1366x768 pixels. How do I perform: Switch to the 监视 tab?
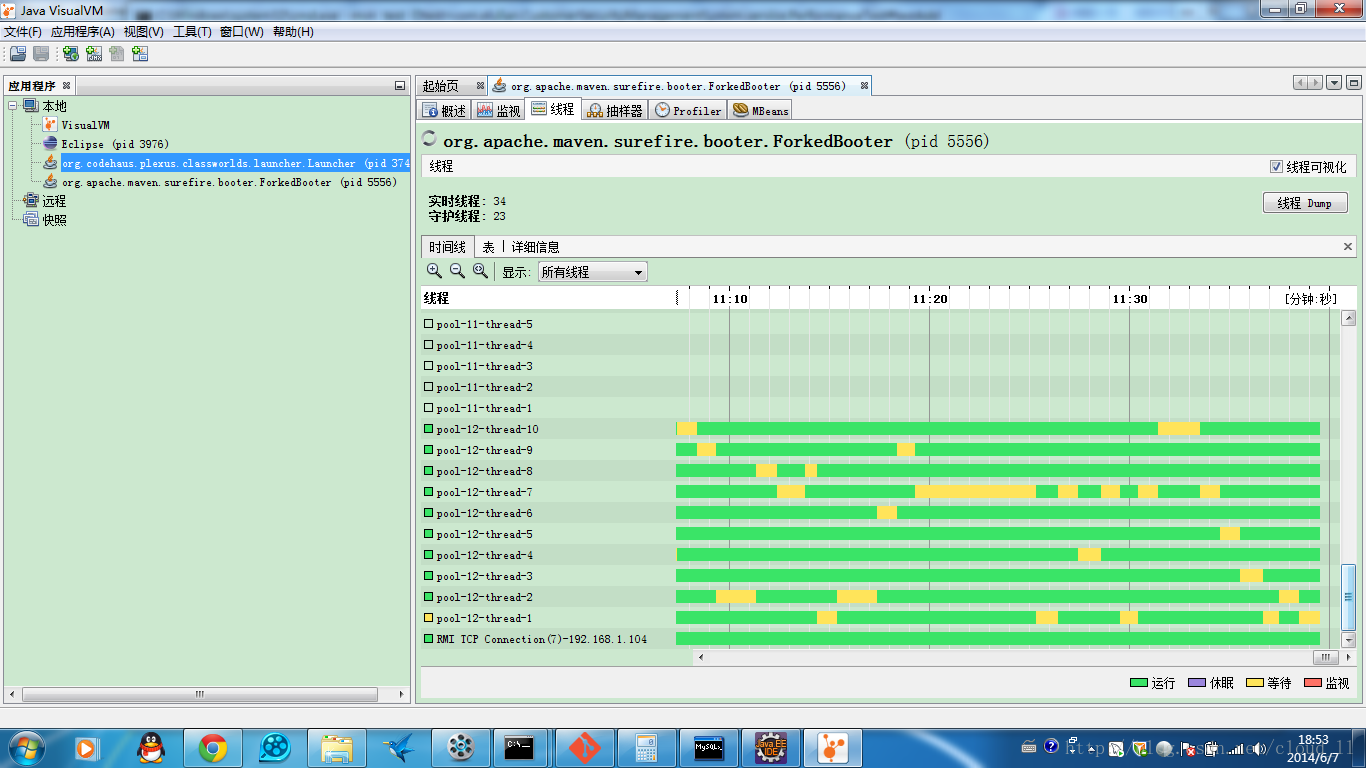[x=498, y=110]
